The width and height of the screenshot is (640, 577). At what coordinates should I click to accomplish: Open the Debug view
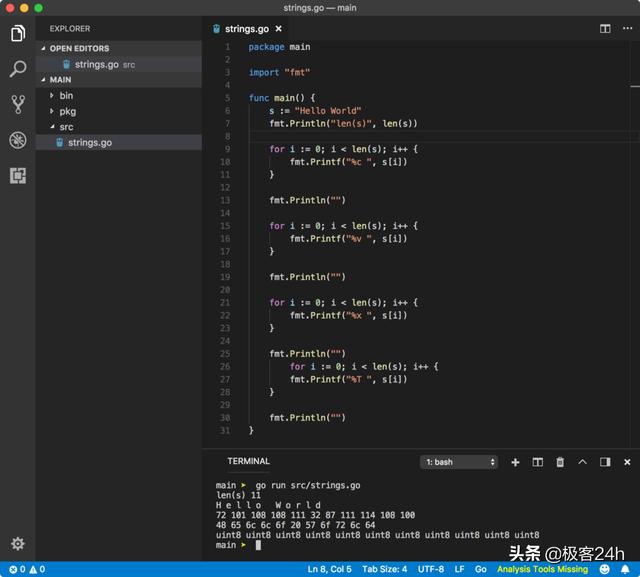coord(18,140)
